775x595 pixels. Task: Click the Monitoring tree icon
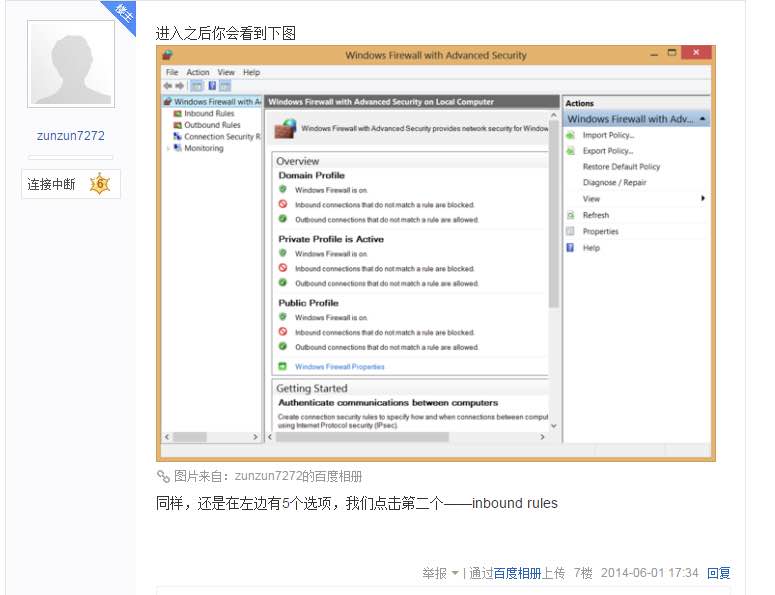coord(177,148)
